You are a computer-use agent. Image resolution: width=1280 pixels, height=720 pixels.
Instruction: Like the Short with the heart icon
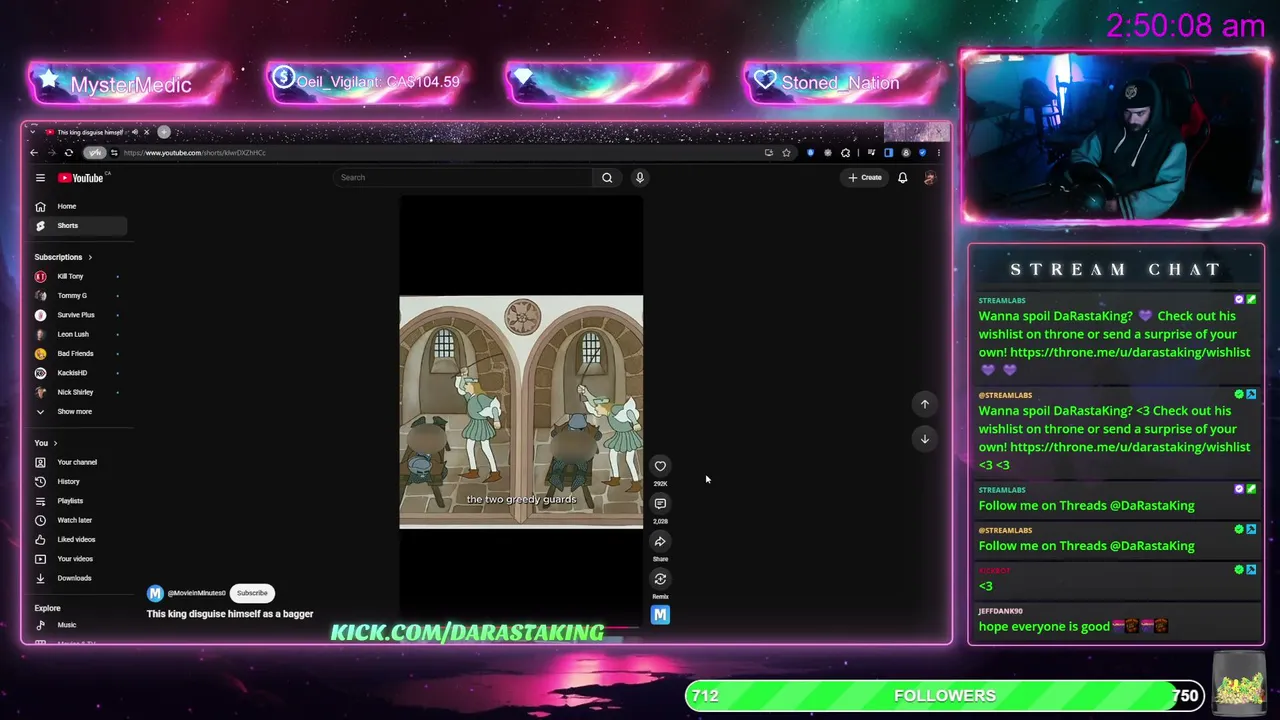point(660,466)
